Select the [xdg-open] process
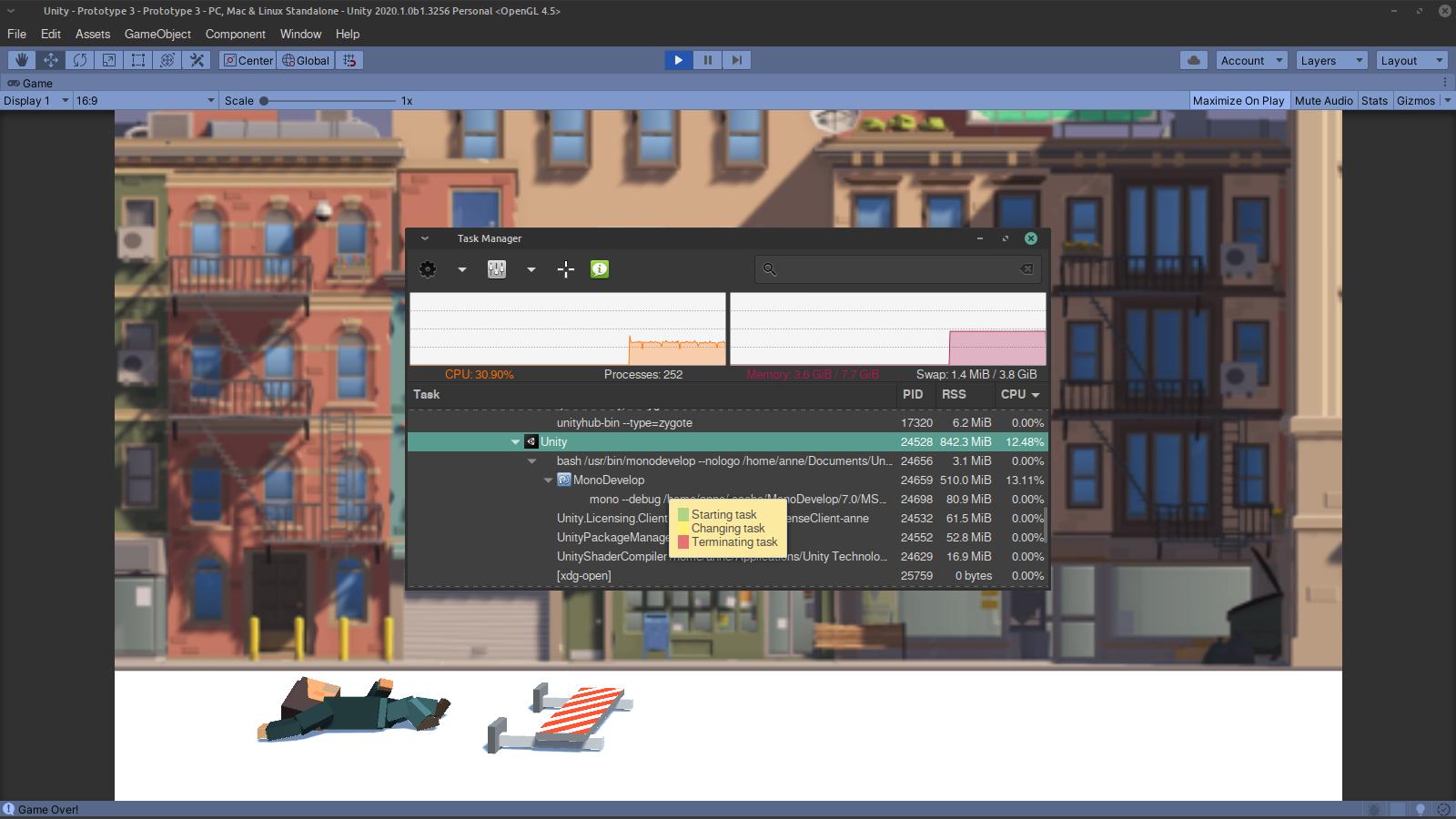 tap(727, 575)
